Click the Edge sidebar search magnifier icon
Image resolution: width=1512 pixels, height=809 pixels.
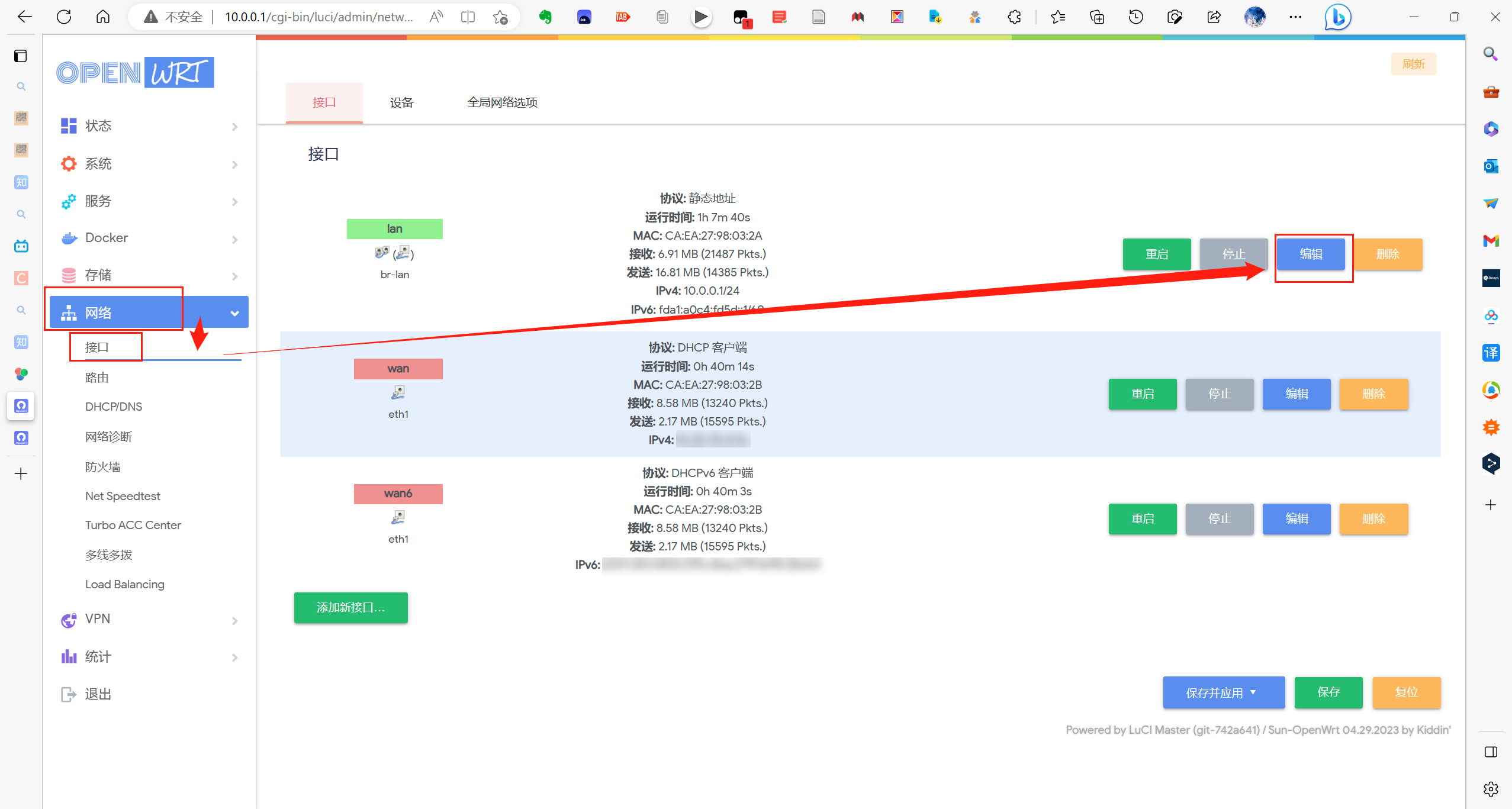coord(1491,54)
